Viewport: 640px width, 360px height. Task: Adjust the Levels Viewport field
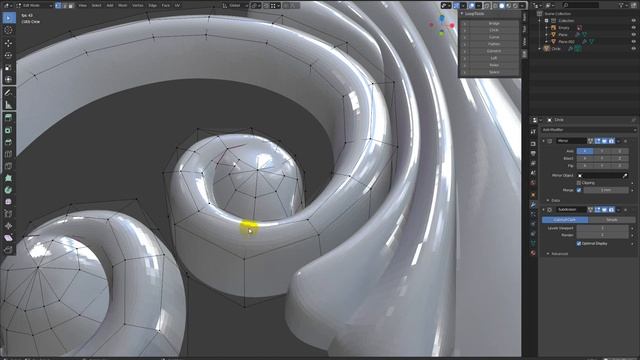tap(602, 228)
